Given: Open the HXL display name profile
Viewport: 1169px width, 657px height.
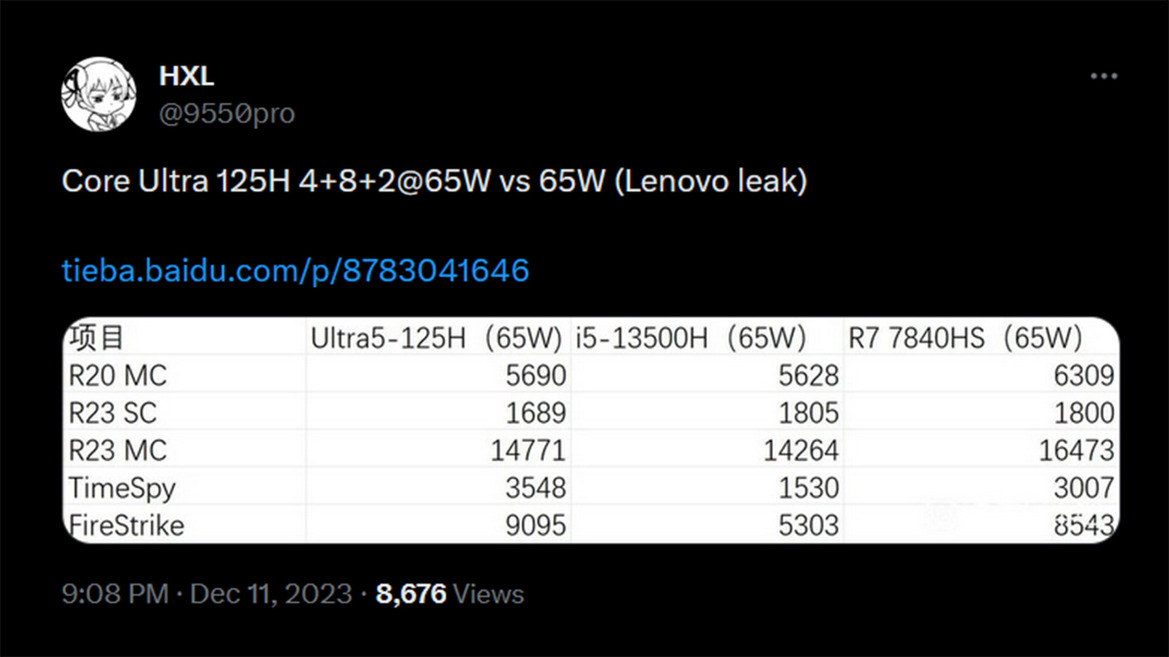Looking at the screenshot, I should tap(186, 76).
